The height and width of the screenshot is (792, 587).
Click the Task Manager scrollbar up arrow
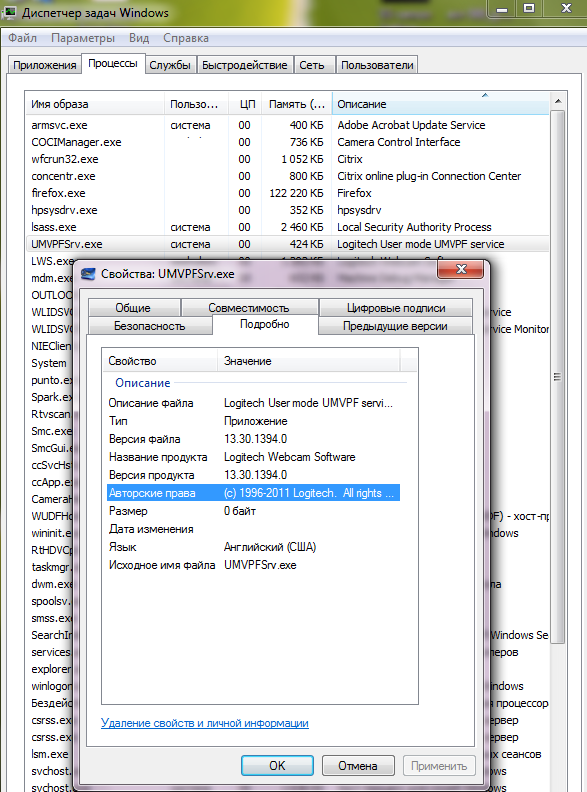[558, 102]
